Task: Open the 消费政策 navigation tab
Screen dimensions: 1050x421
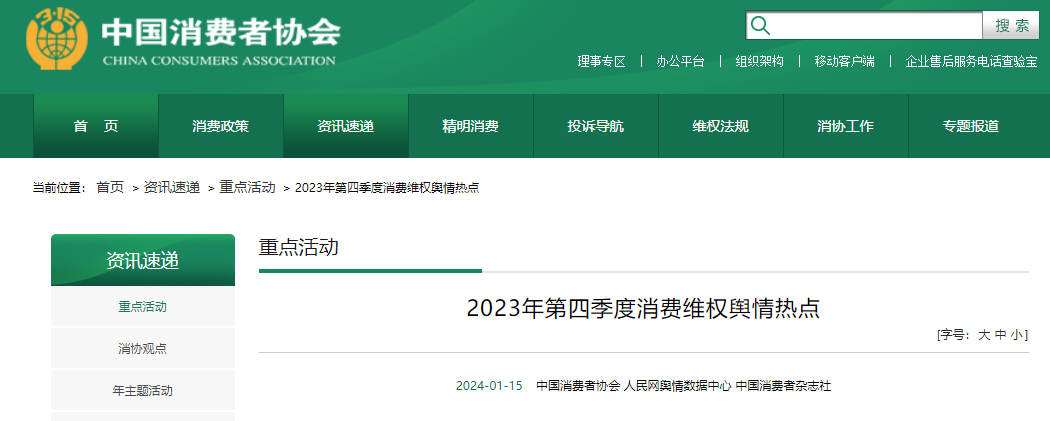Action: pos(220,126)
